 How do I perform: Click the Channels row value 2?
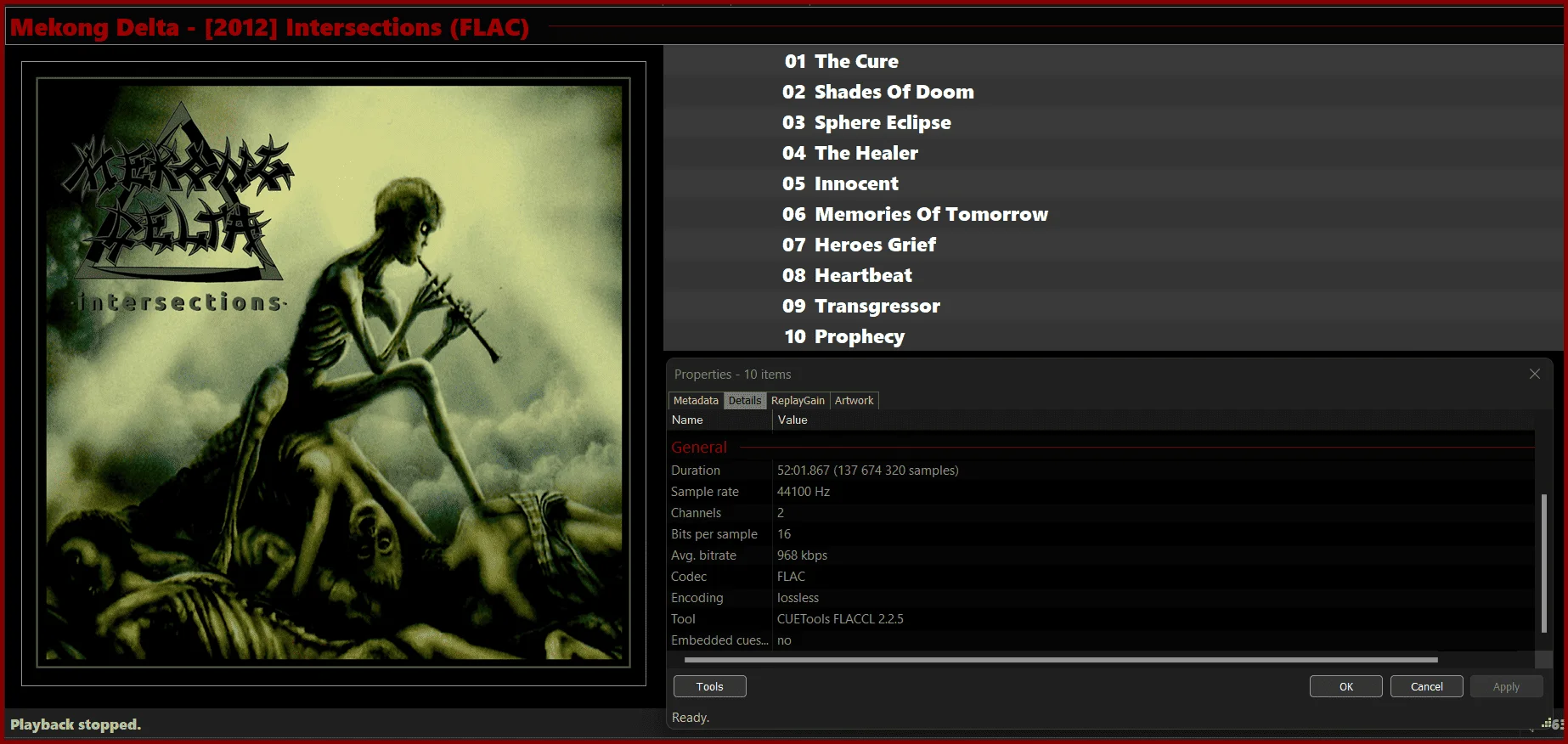pos(781,512)
